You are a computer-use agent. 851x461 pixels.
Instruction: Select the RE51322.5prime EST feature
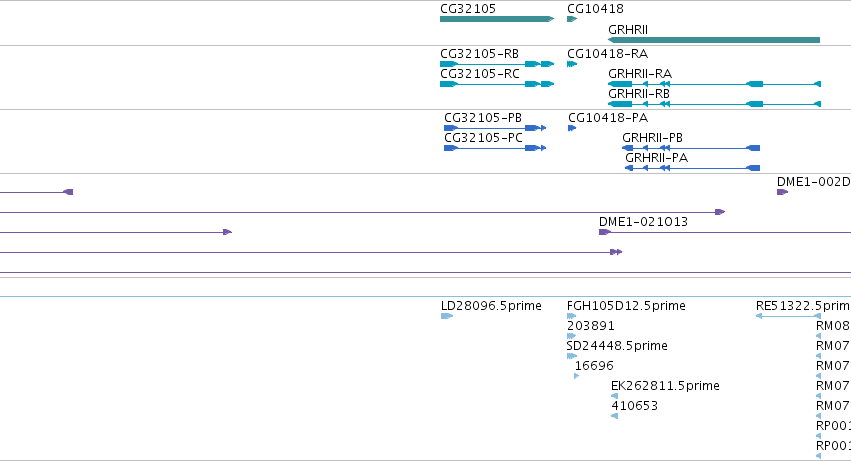click(x=789, y=316)
